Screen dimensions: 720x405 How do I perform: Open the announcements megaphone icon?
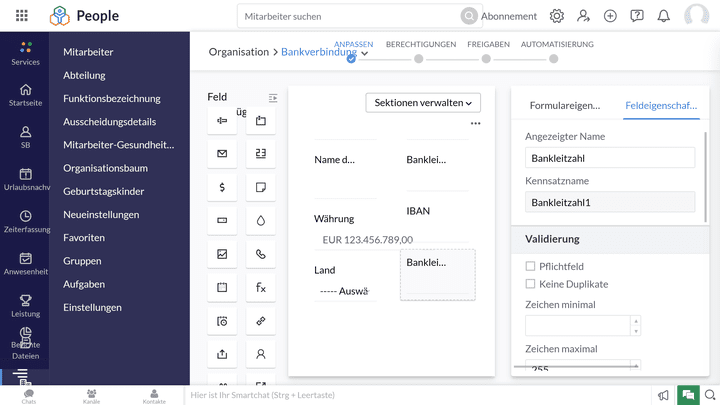tap(663, 395)
